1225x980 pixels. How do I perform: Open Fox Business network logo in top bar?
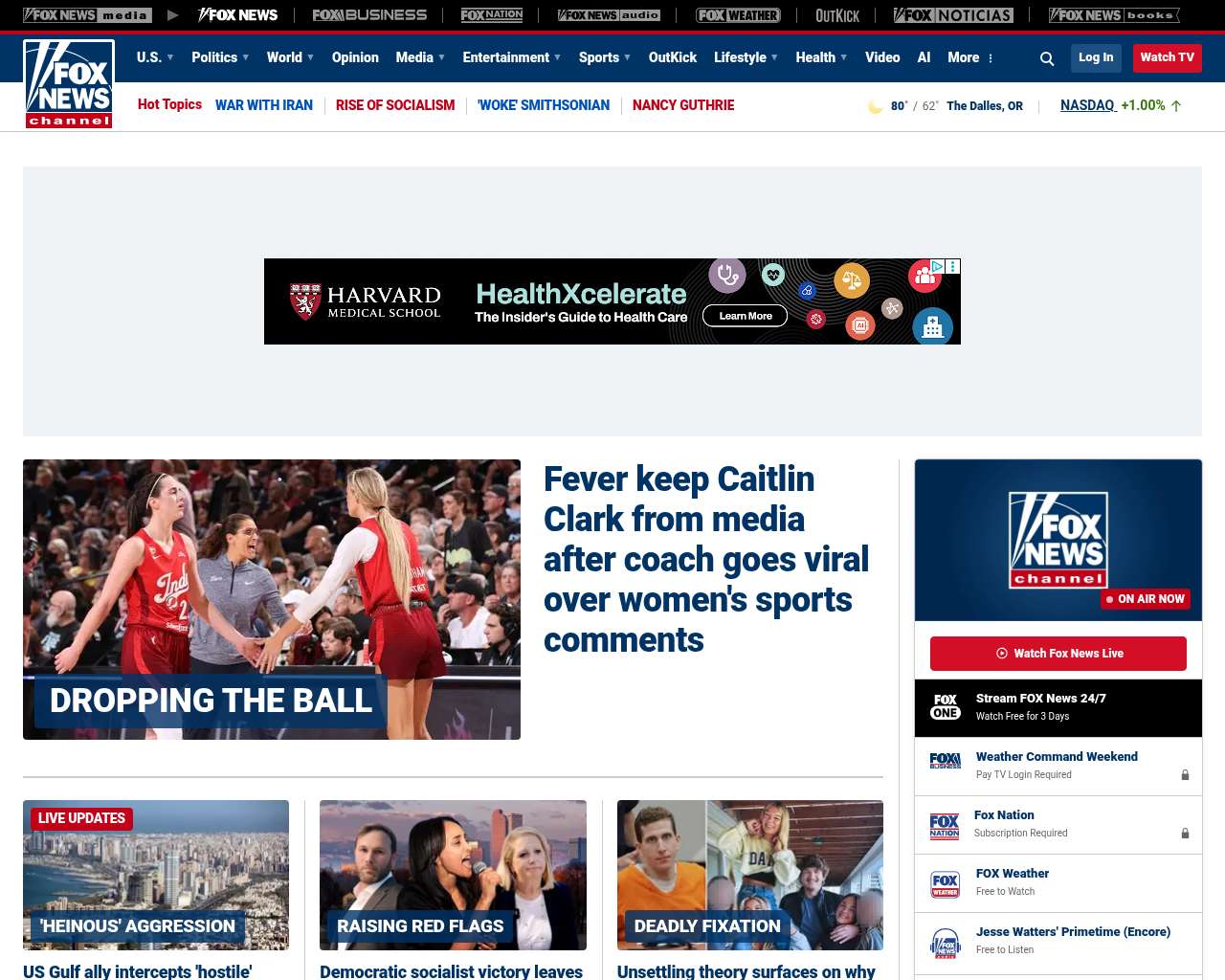369,15
